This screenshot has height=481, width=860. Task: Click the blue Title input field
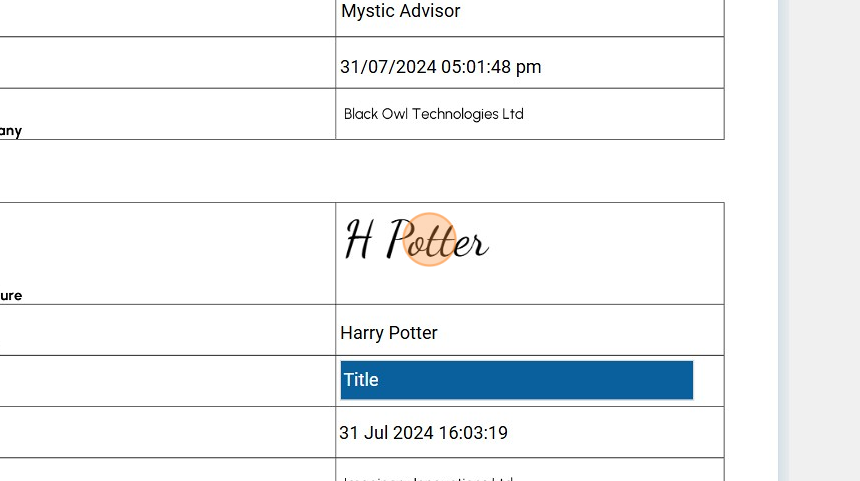[x=516, y=380]
